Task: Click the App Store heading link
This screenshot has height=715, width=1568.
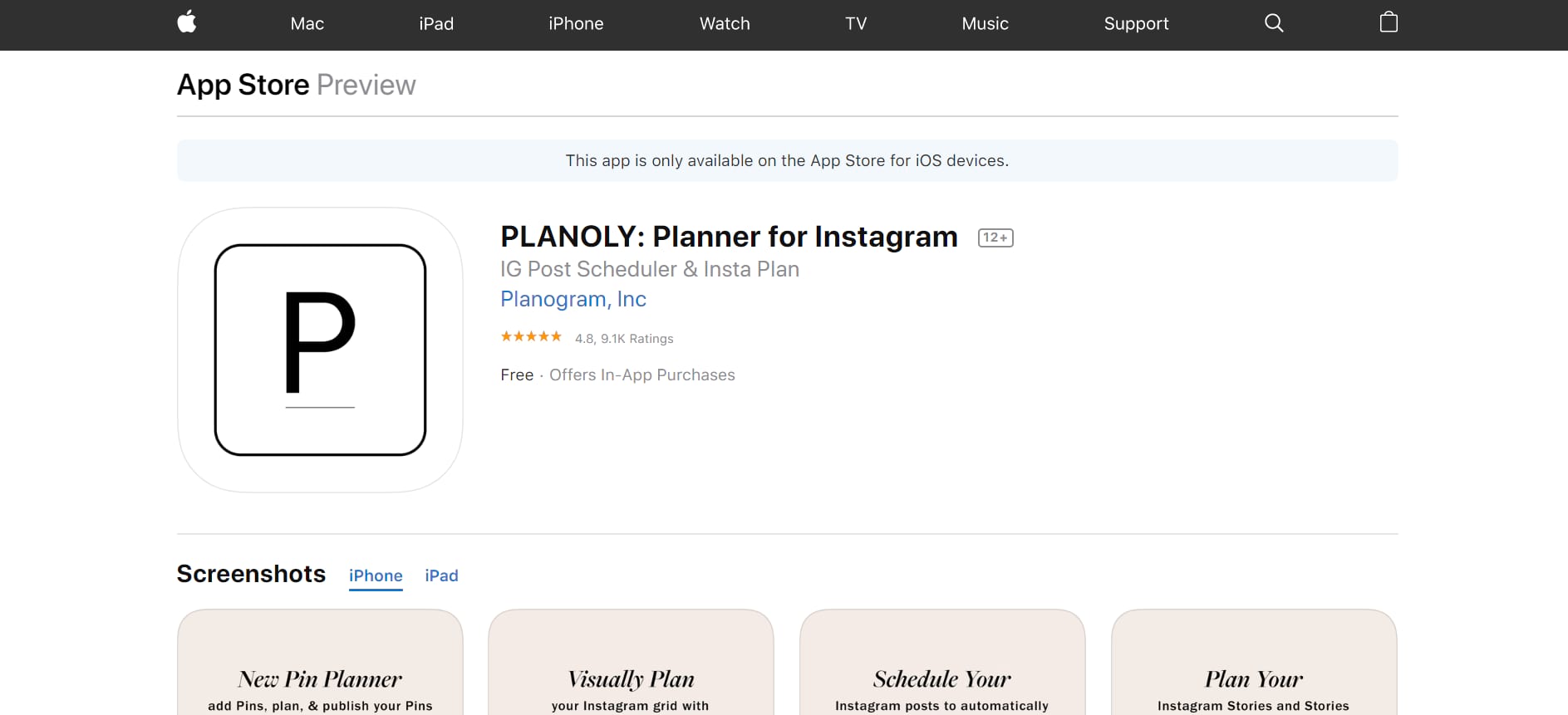Action: [243, 85]
